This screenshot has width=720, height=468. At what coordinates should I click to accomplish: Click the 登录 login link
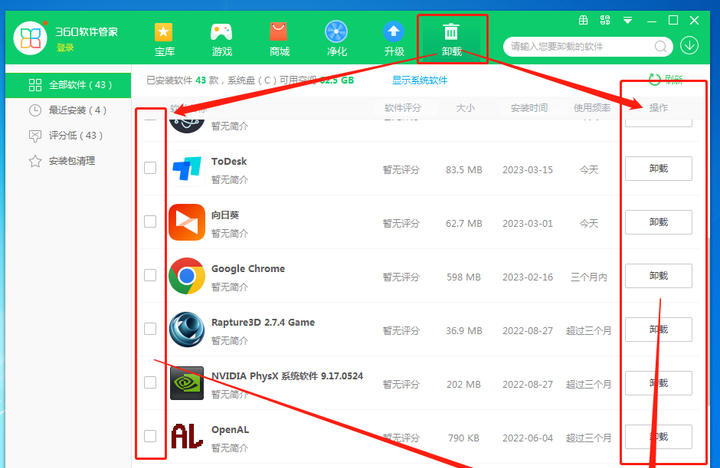[65, 47]
